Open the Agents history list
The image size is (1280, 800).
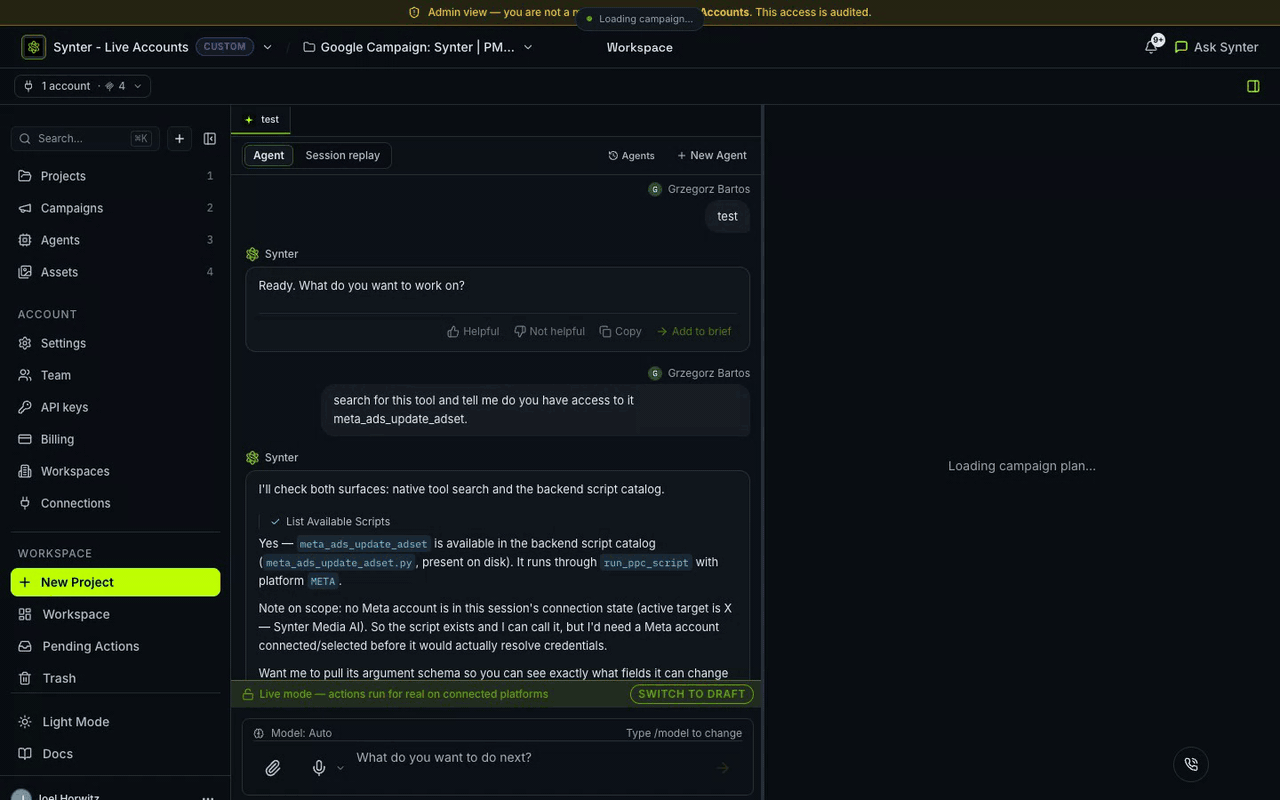[x=631, y=156]
